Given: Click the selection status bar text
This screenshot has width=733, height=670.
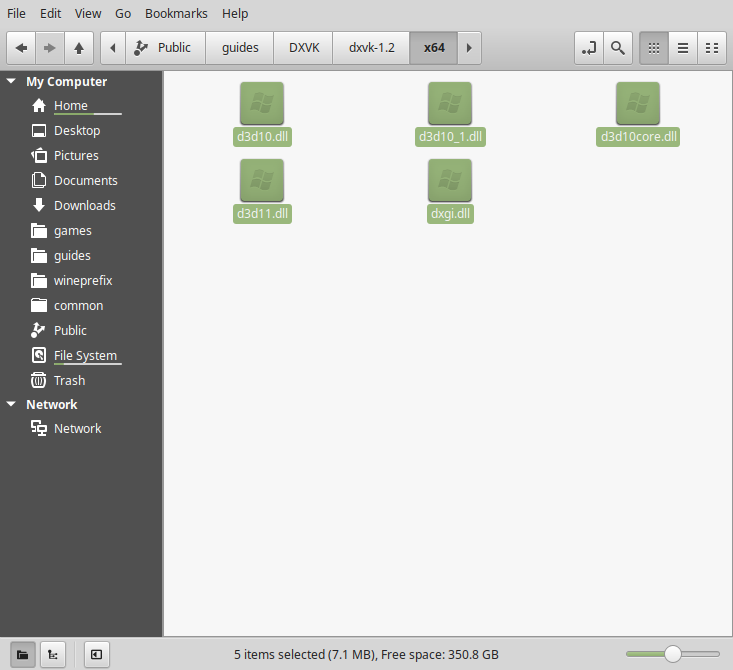Looking at the screenshot, I should (x=366, y=654).
